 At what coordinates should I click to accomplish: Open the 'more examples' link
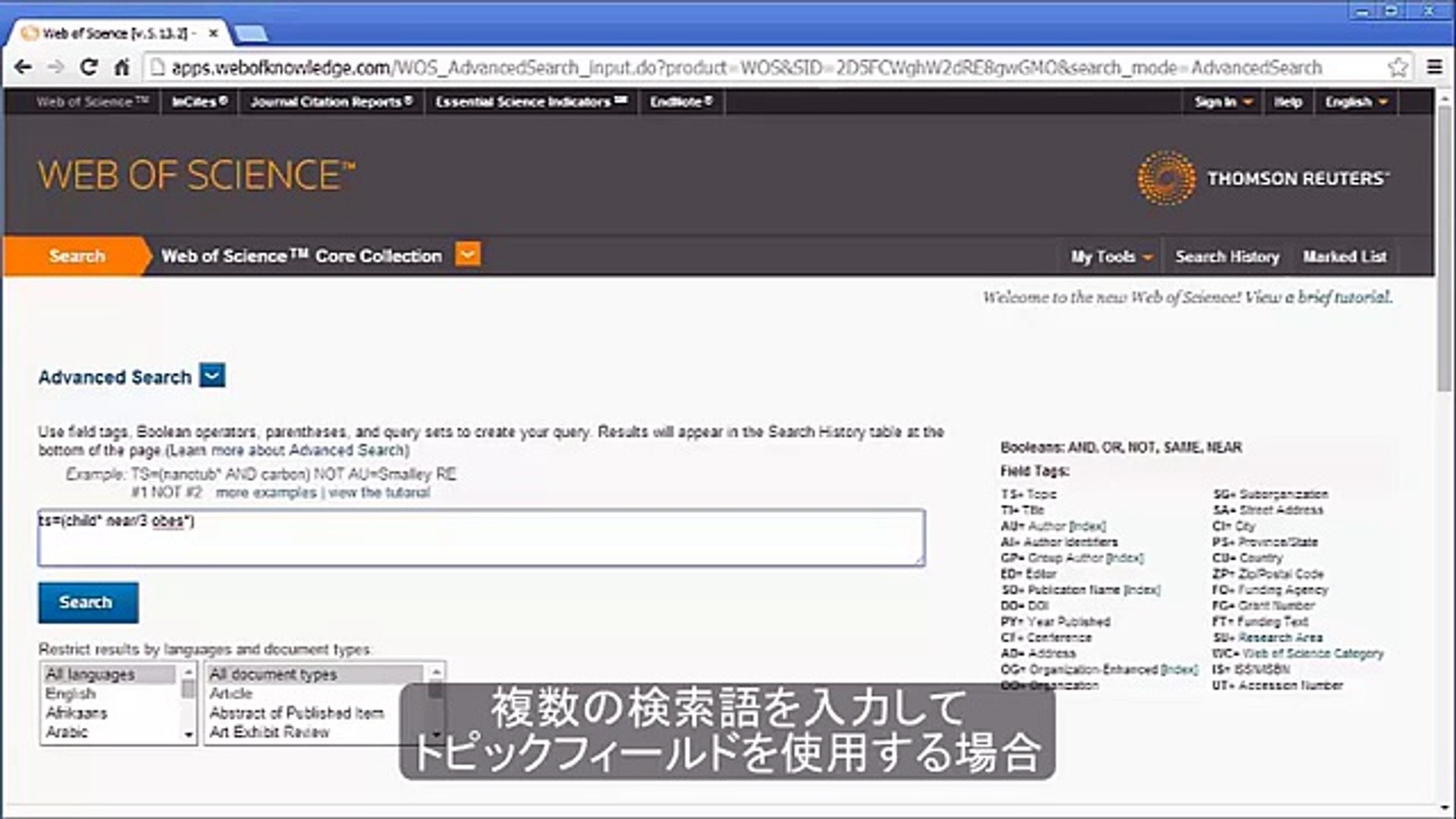[x=265, y=493]
